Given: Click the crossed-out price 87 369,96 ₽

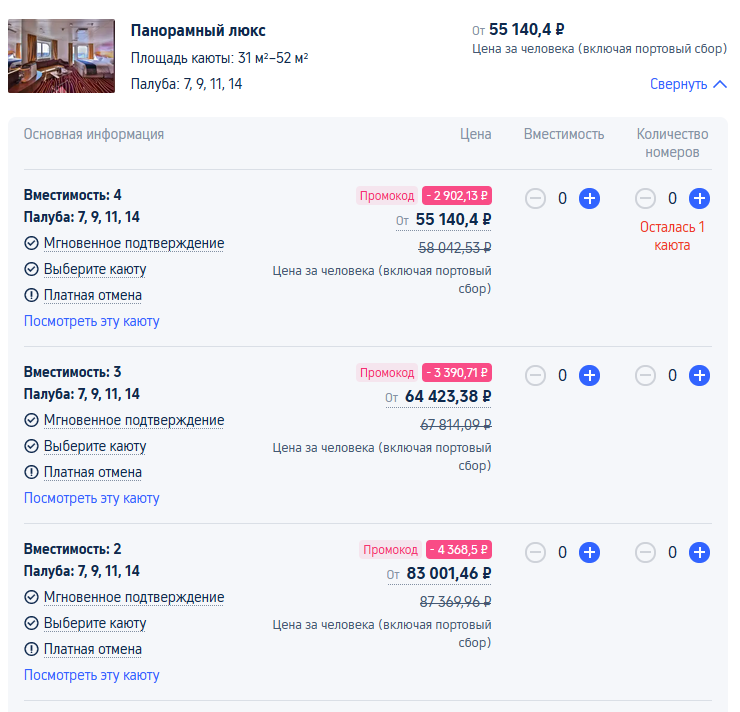Looking at the screenshot, I should [455, 602].
